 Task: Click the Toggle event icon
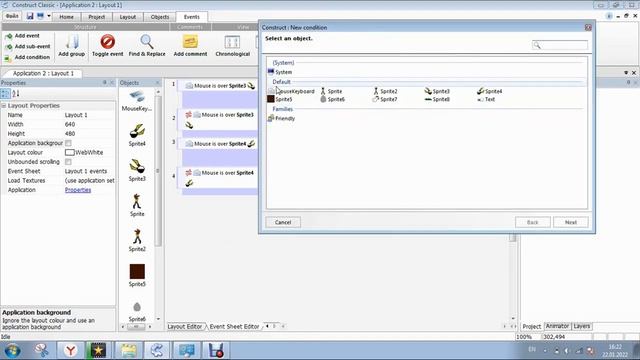tap(108, 42)
